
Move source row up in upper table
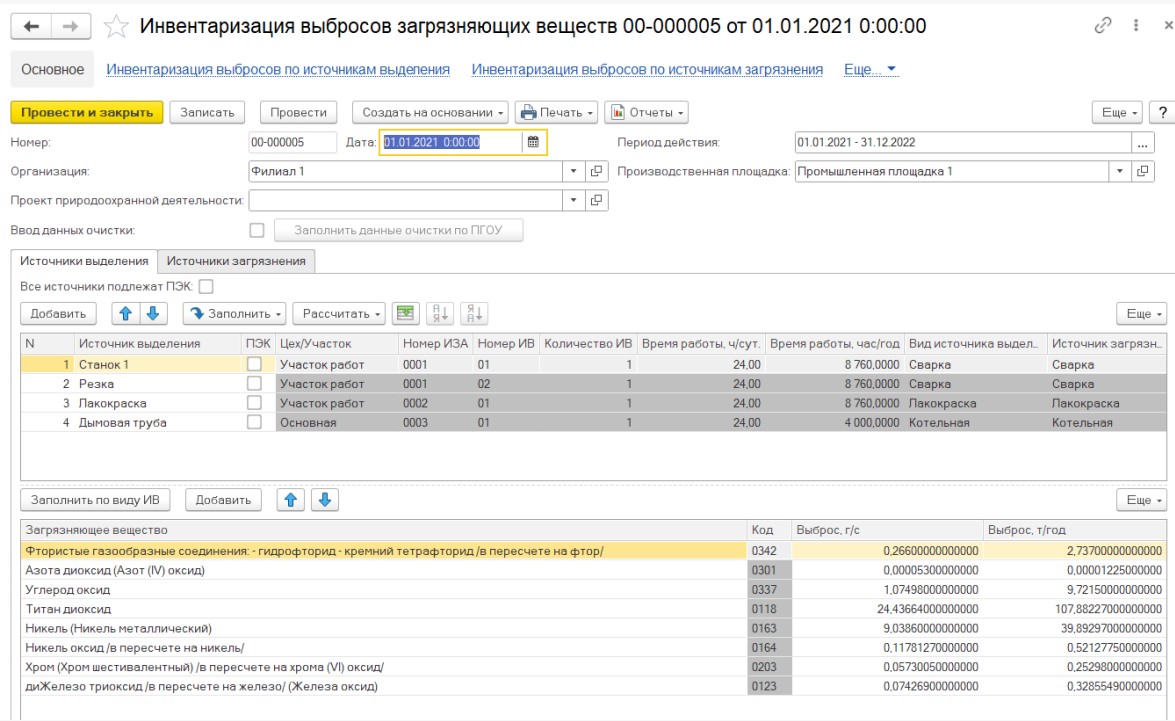click(x=126, y=313)
